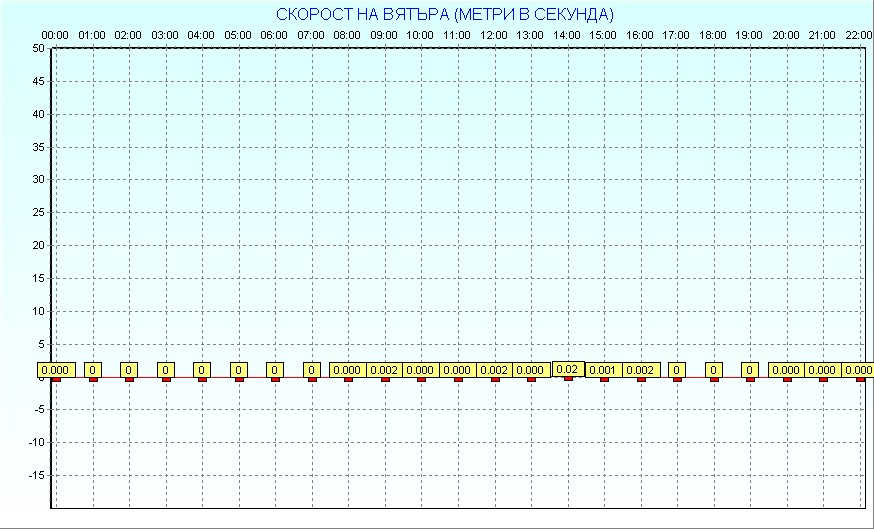874x529 pixels.
Task: Select the red data marker at 05:00
Action: [239, 379]
